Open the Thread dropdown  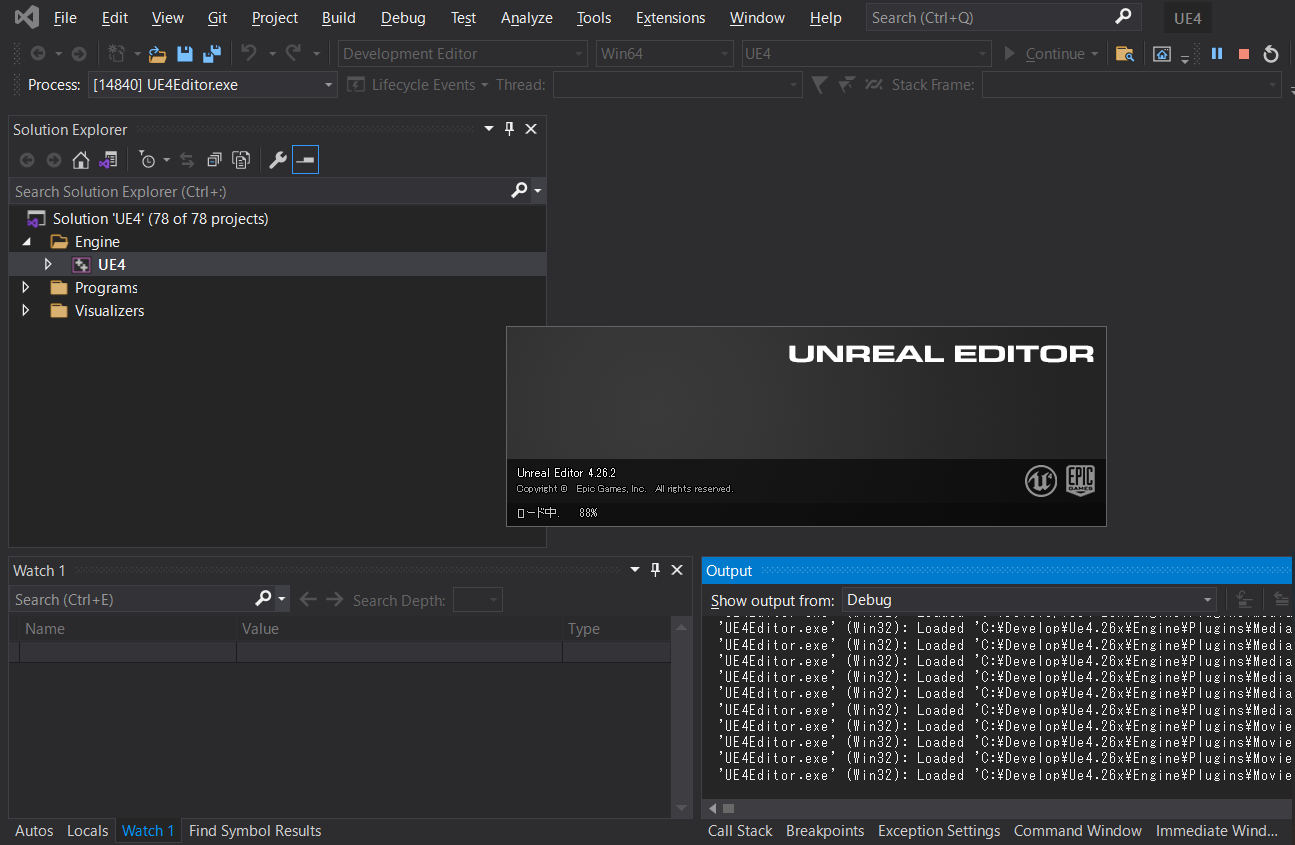(677, 85)
